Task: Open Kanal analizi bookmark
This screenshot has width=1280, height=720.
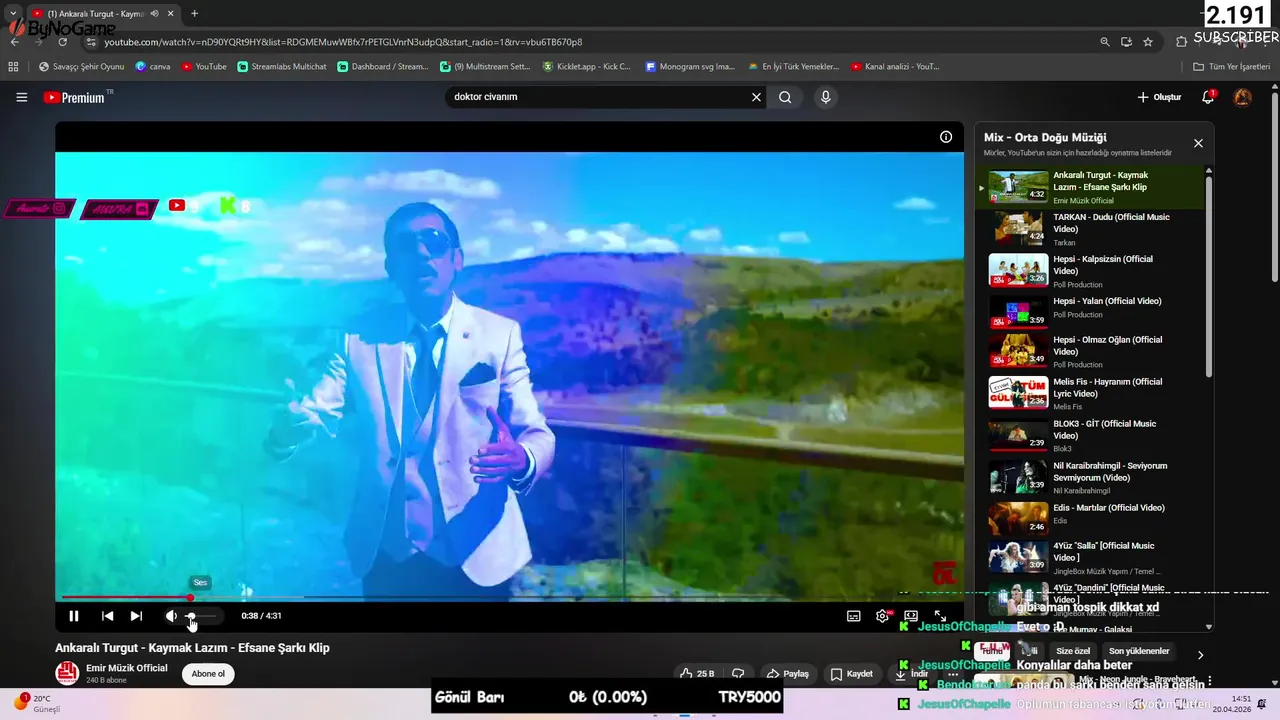Action: point(895,67)
